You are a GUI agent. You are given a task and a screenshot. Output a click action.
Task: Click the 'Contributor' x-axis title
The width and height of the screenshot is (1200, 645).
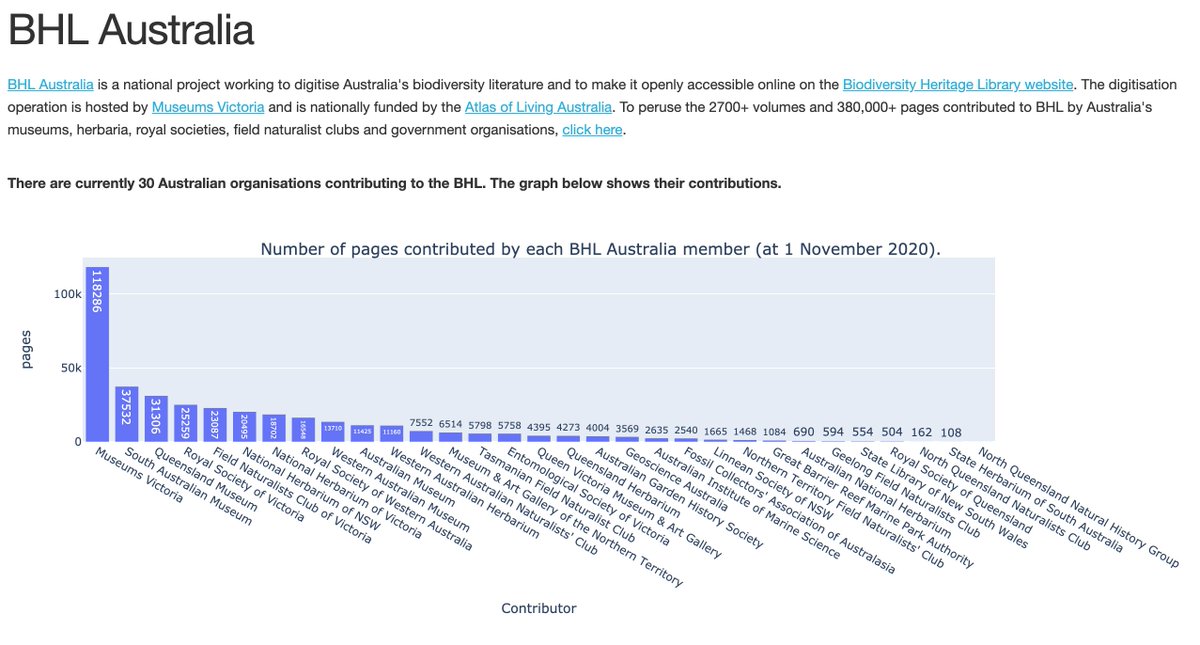point(539,608)
